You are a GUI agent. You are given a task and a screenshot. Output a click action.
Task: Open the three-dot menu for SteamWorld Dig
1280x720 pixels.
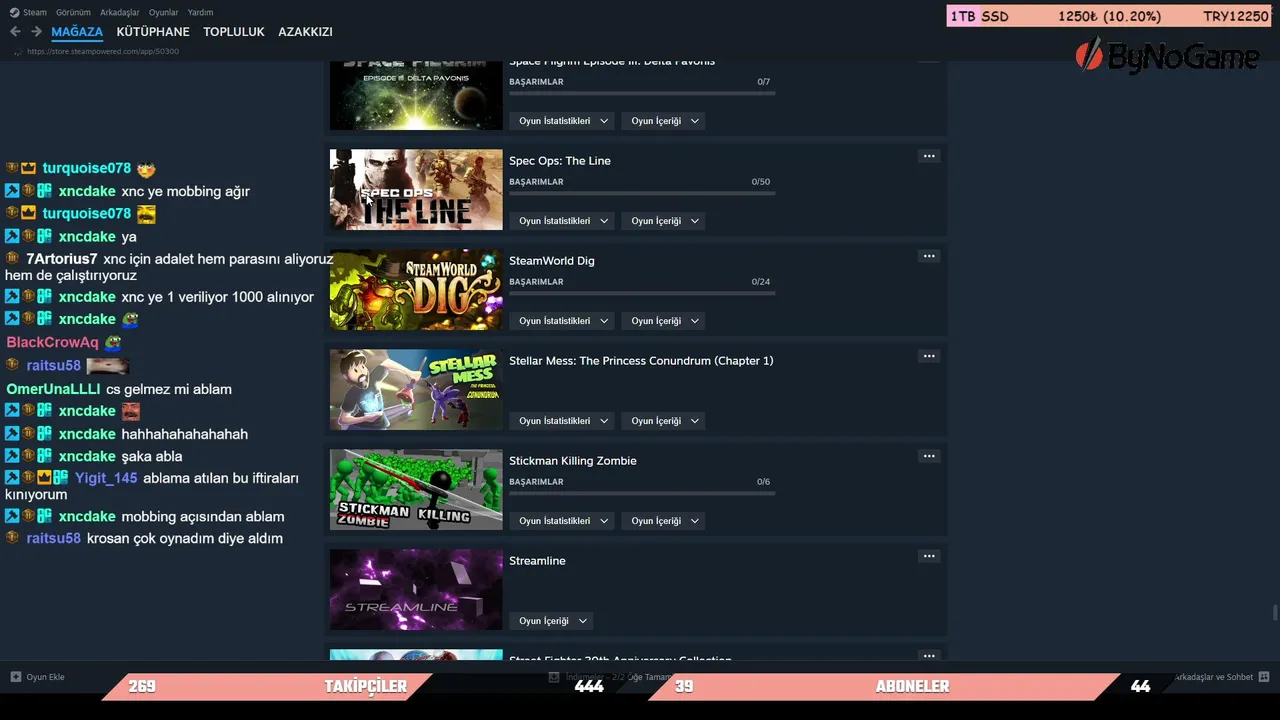coord(929,256)
